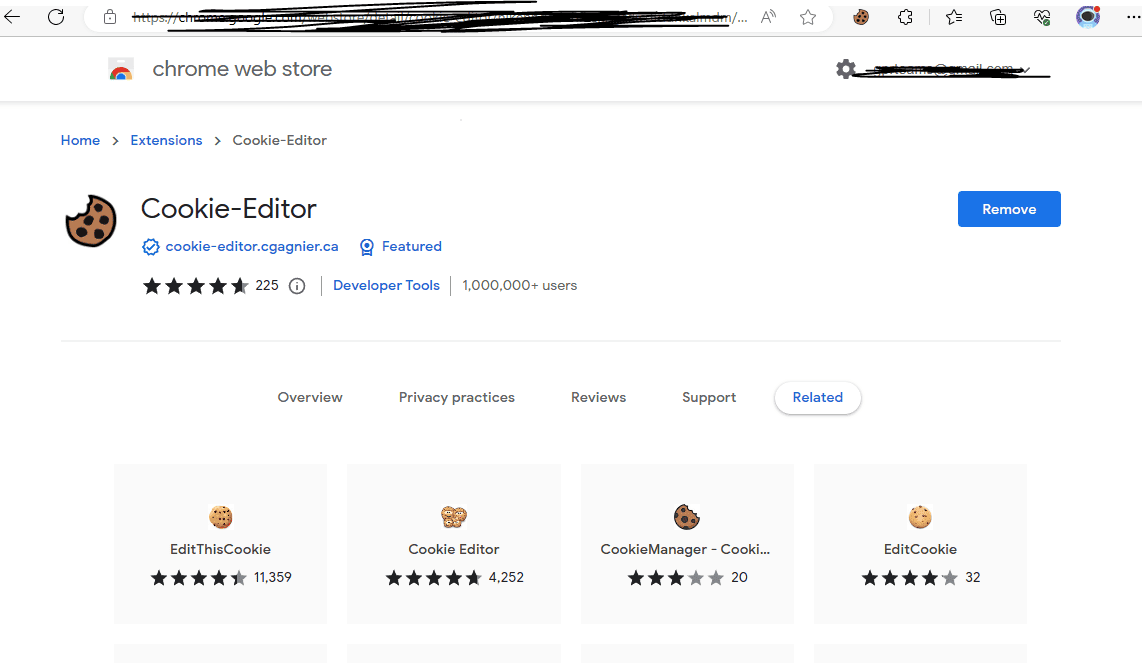Click the Cookie Editor gingerbread-style icon
The width and height of the screenshot is (1142, 663).
pyautogui.click(x=453, y=517)
